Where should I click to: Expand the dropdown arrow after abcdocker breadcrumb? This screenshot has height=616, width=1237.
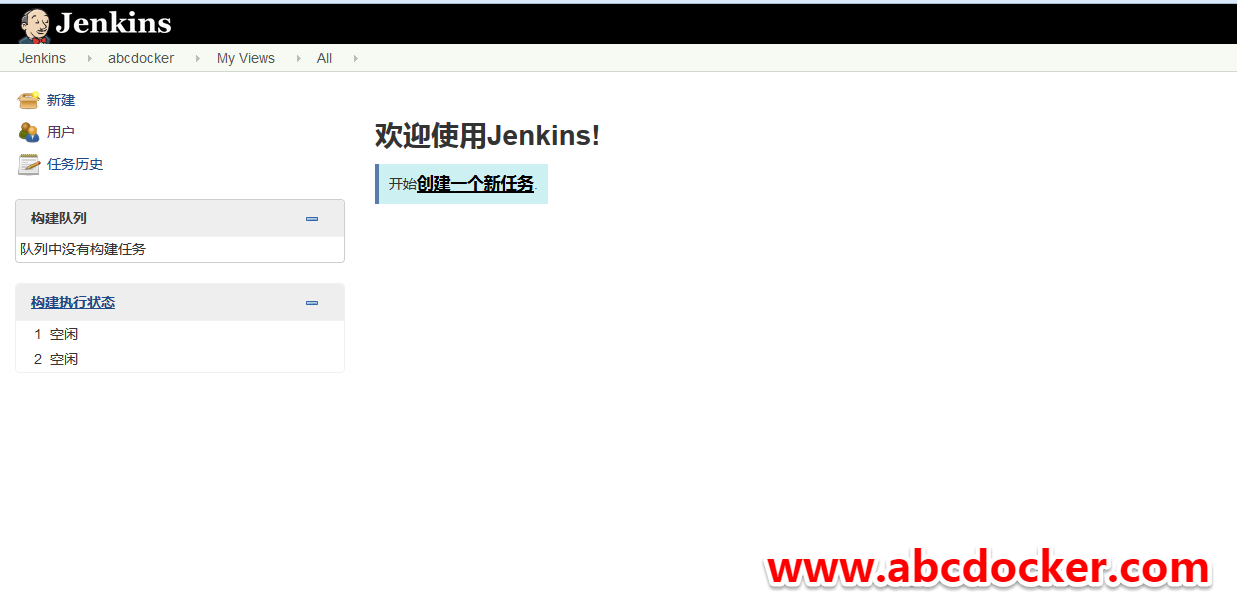[x=197, y=58]
